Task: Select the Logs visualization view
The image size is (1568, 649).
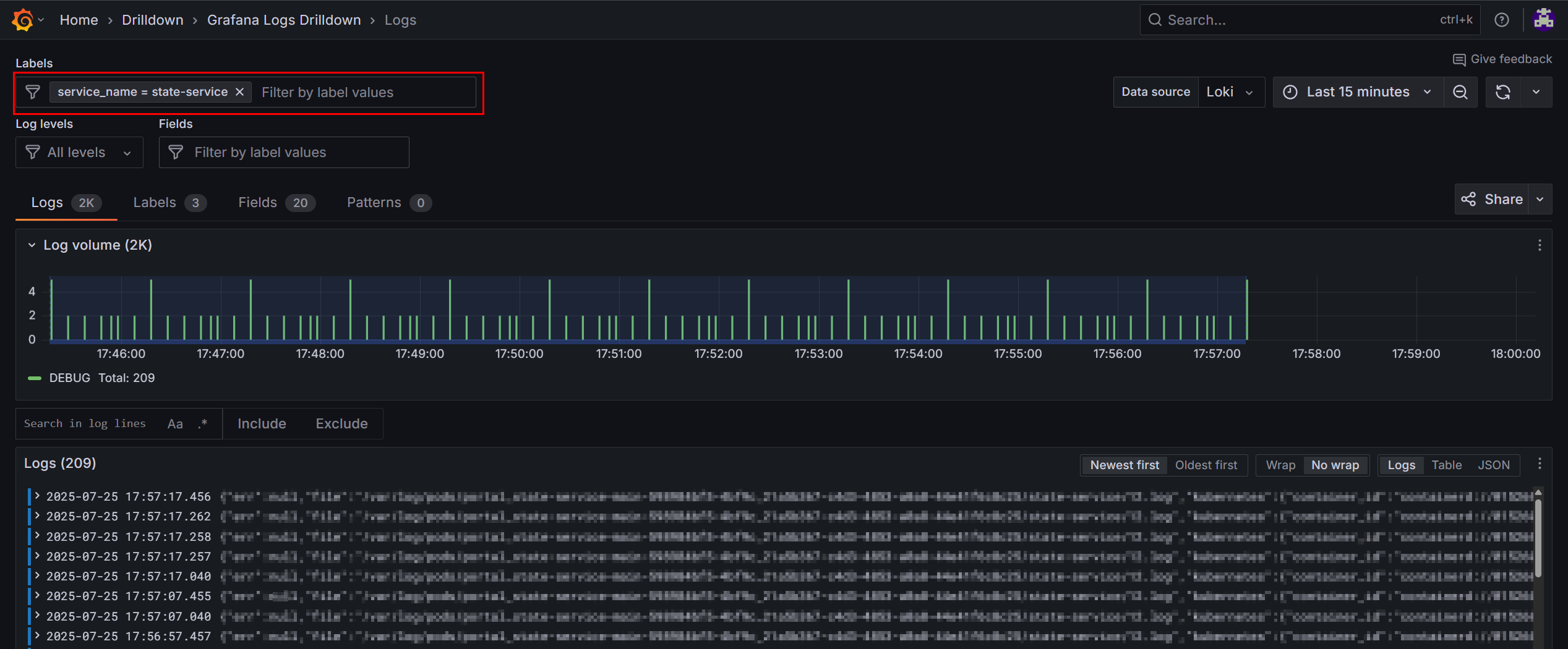Action: 1401,465
